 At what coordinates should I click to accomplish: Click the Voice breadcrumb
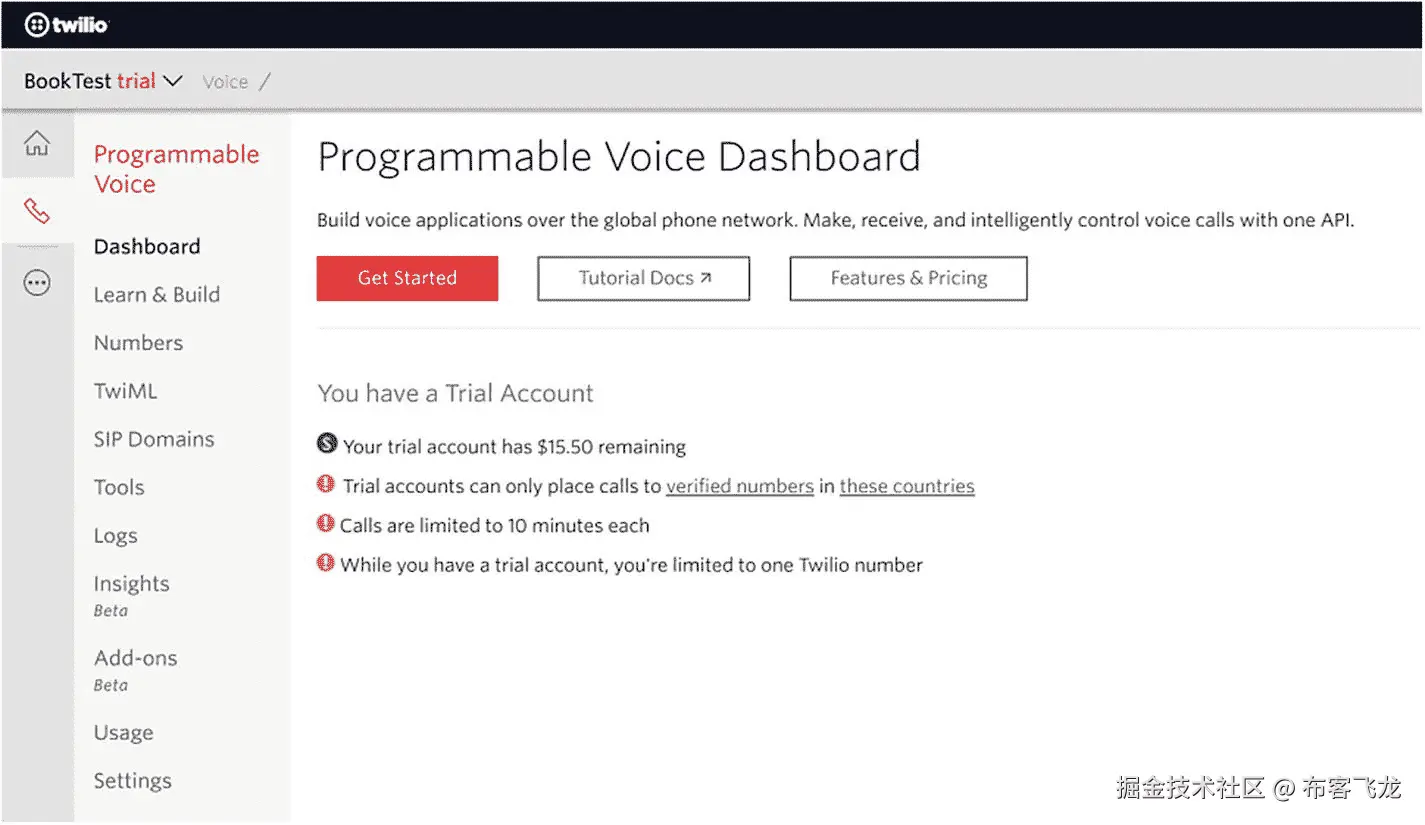(x=225, y=82)
